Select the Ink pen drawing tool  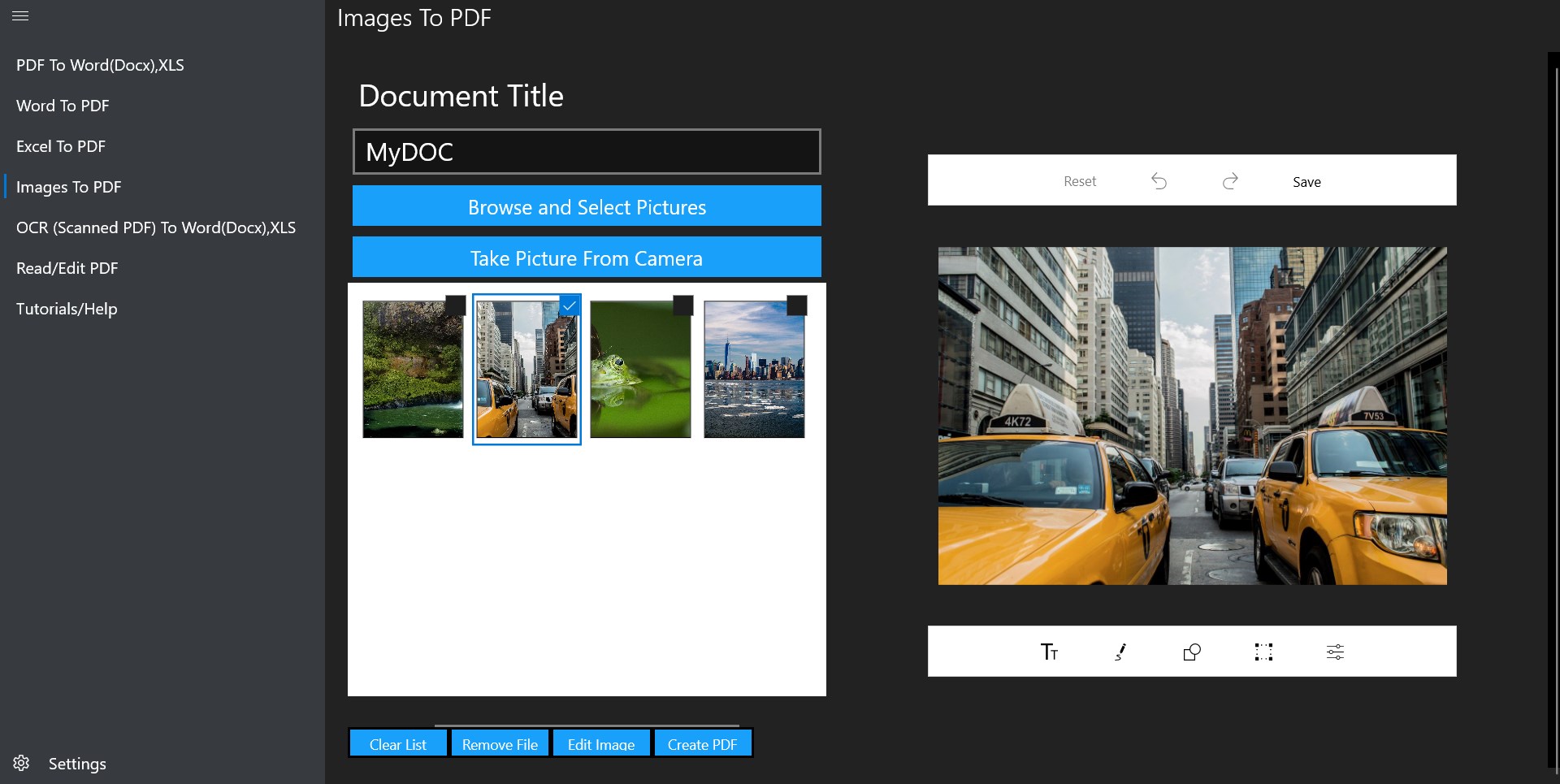point(1120,651)
